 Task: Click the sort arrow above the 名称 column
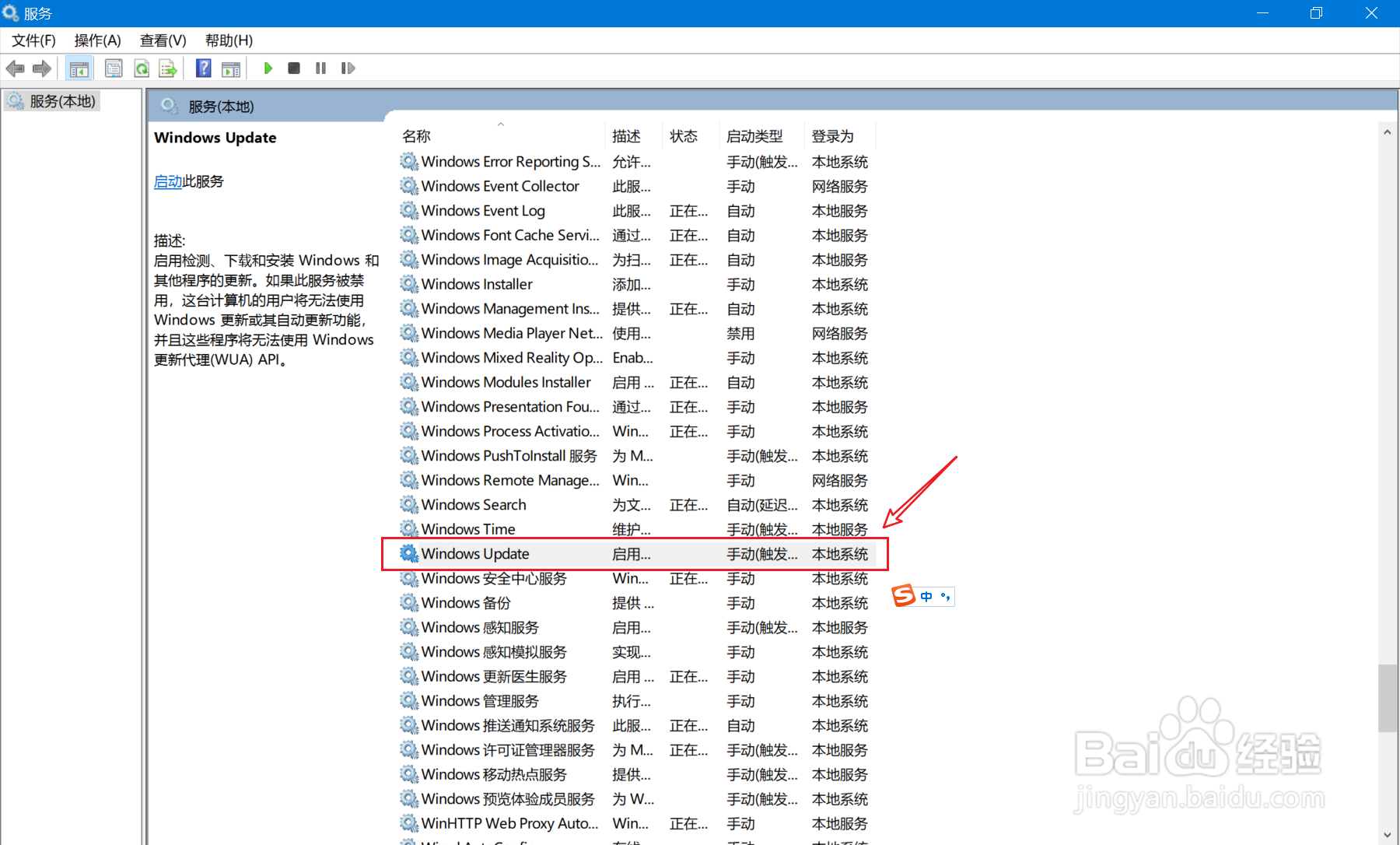click(501, 124)
